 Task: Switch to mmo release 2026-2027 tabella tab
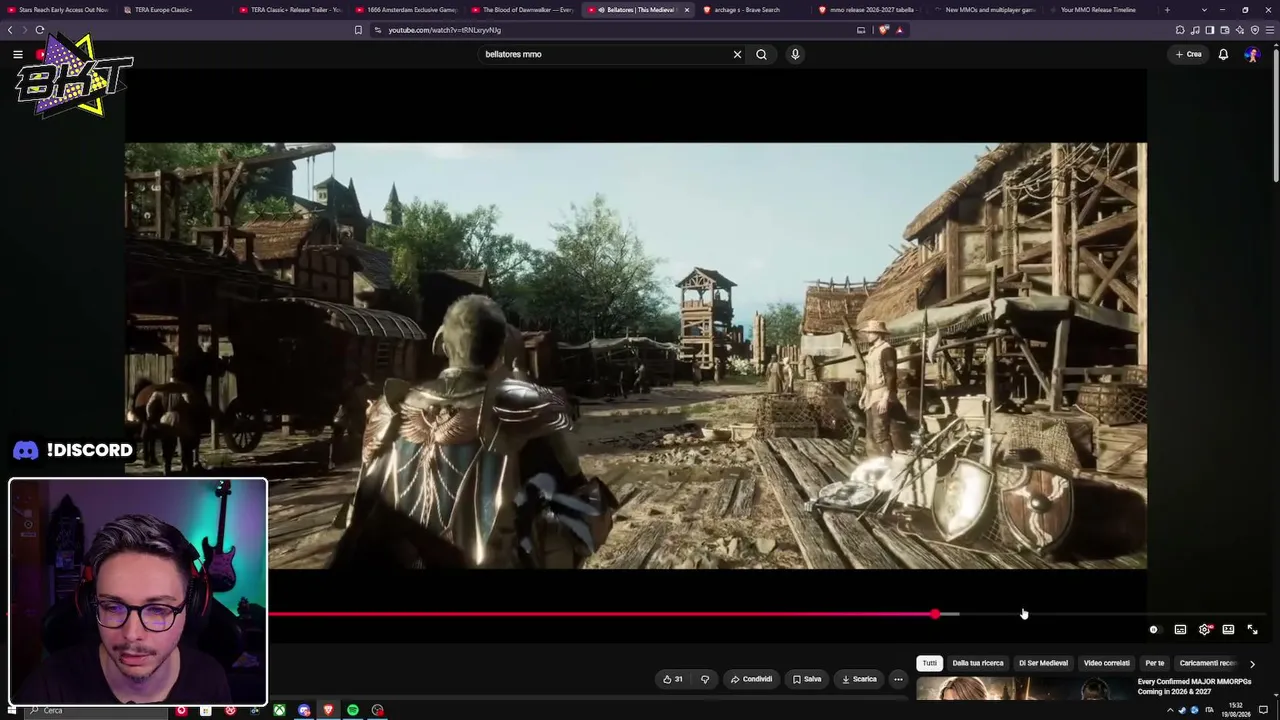coord(868,10)
